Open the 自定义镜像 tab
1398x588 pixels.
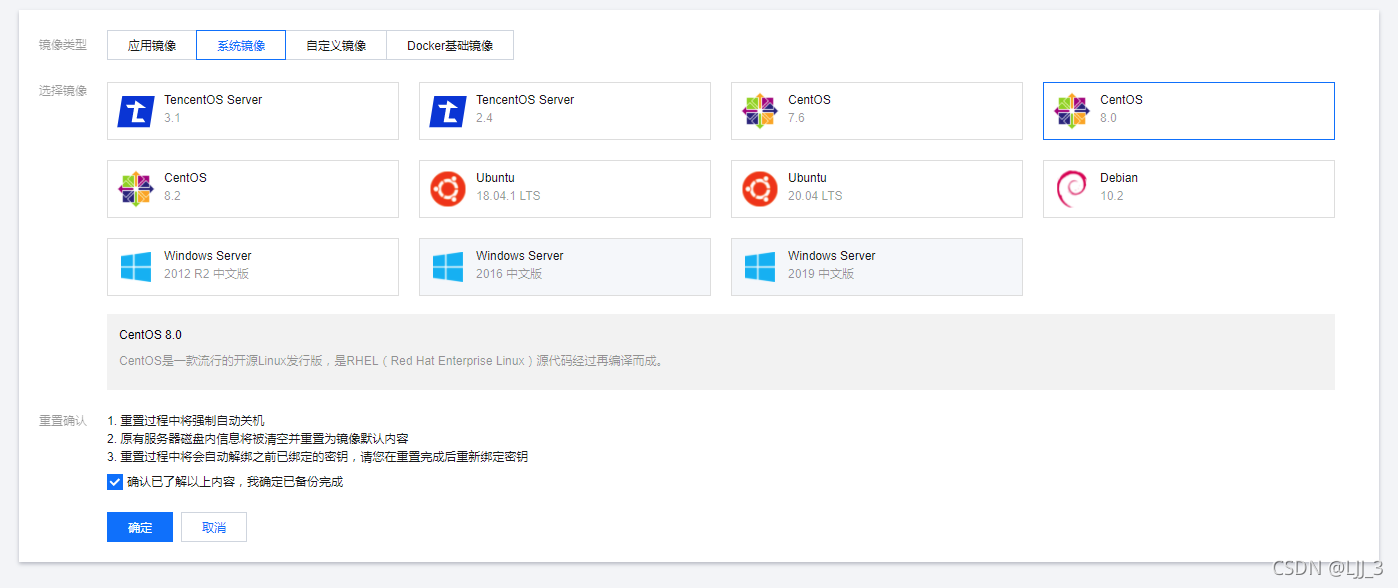pos(336,45)
